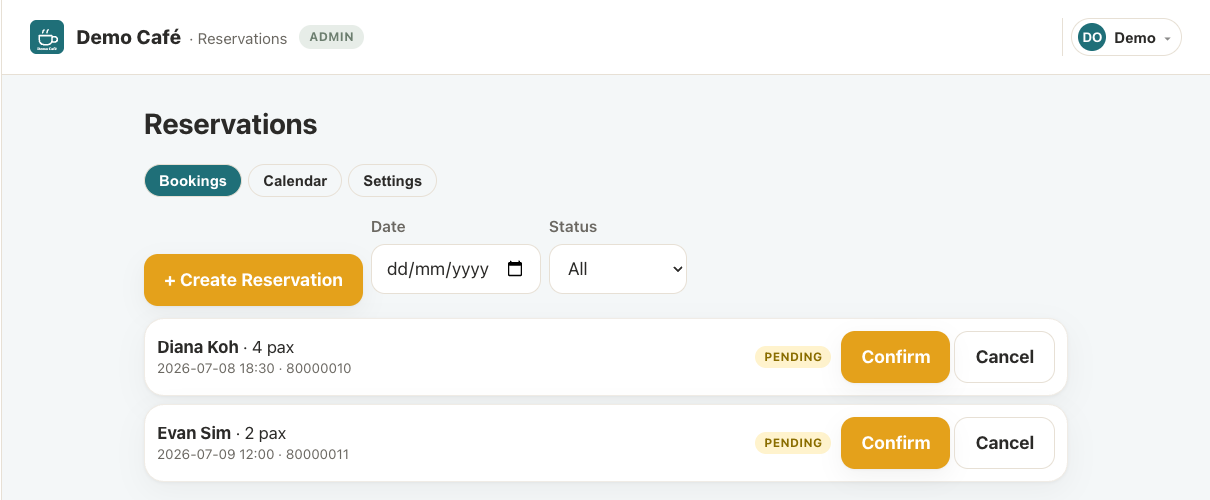Click the DO user avatar circle
This screenshot has height=500, width=1210.
tap(1092, 37)
